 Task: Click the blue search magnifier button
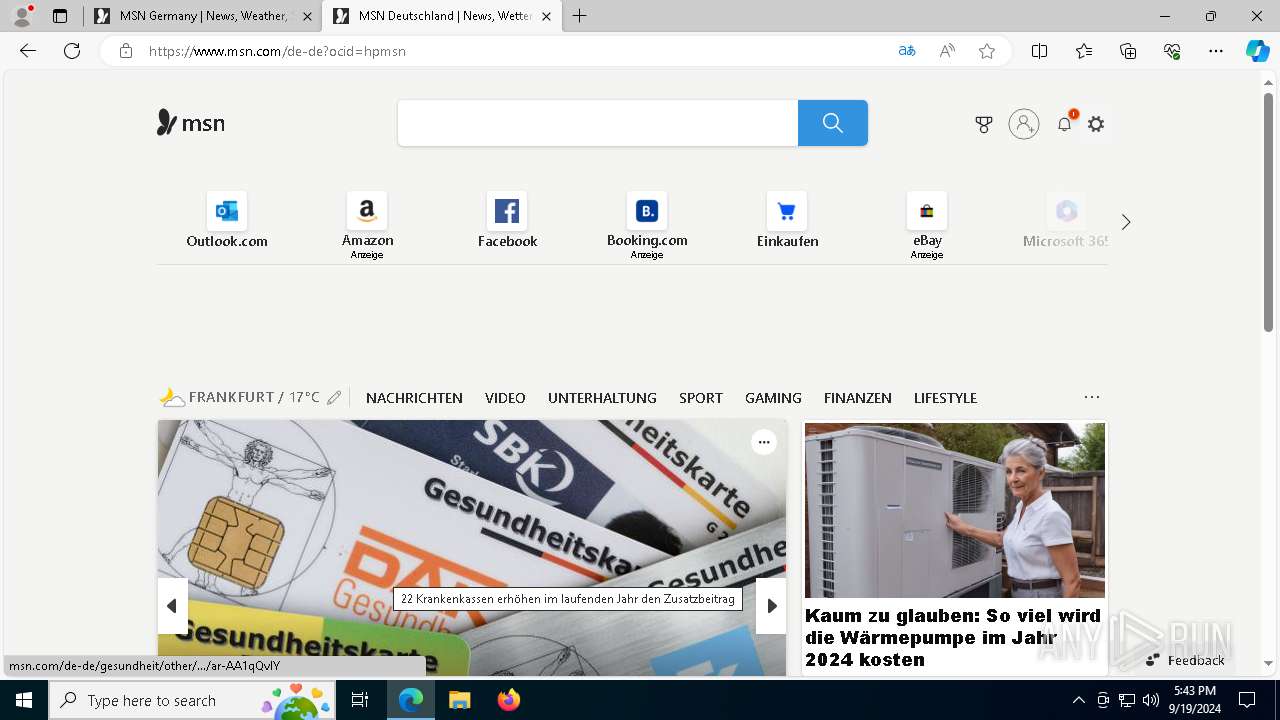(x=833, y=123)
